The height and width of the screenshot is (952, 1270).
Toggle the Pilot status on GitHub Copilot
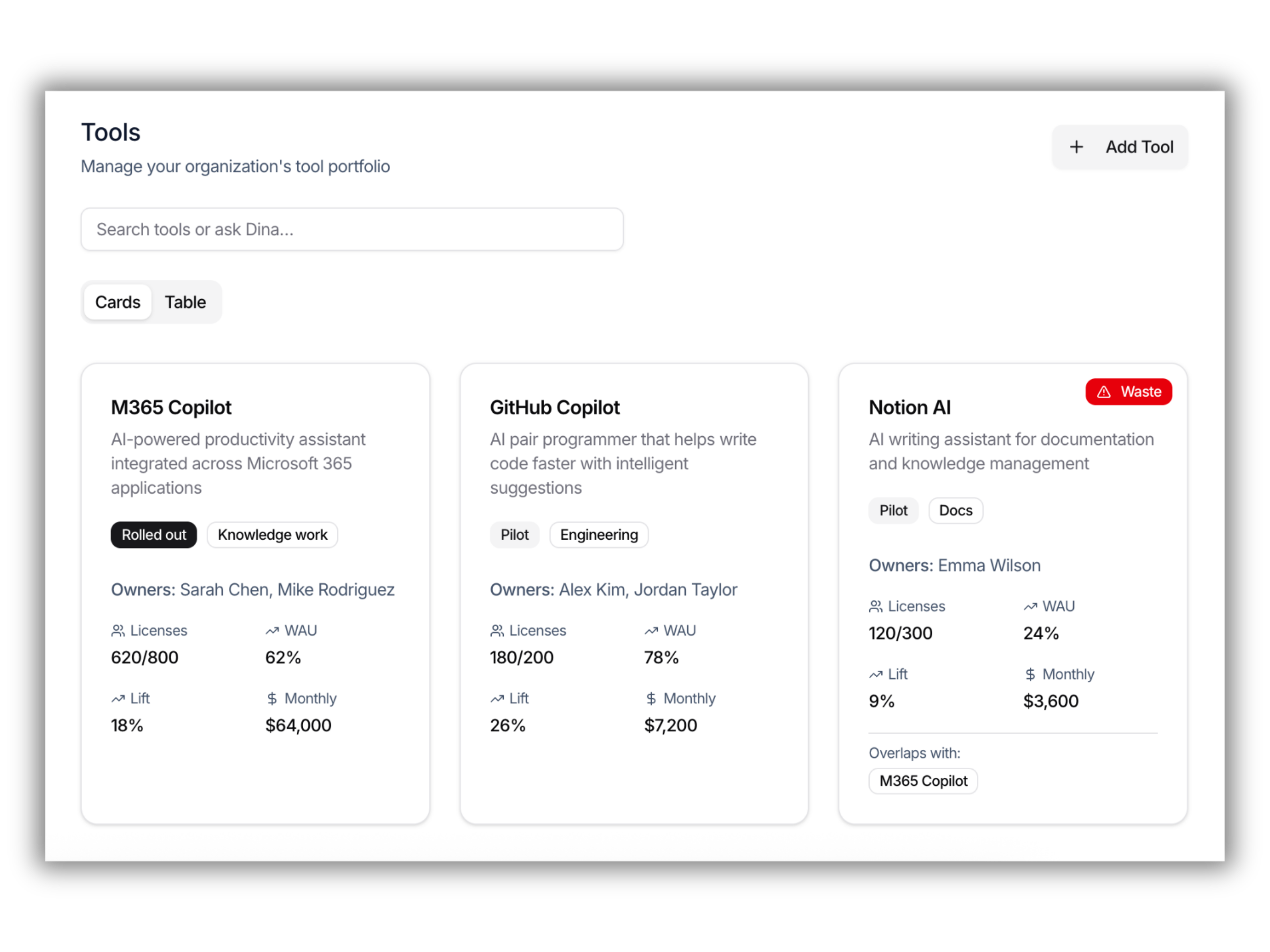(x=514, y=534)
